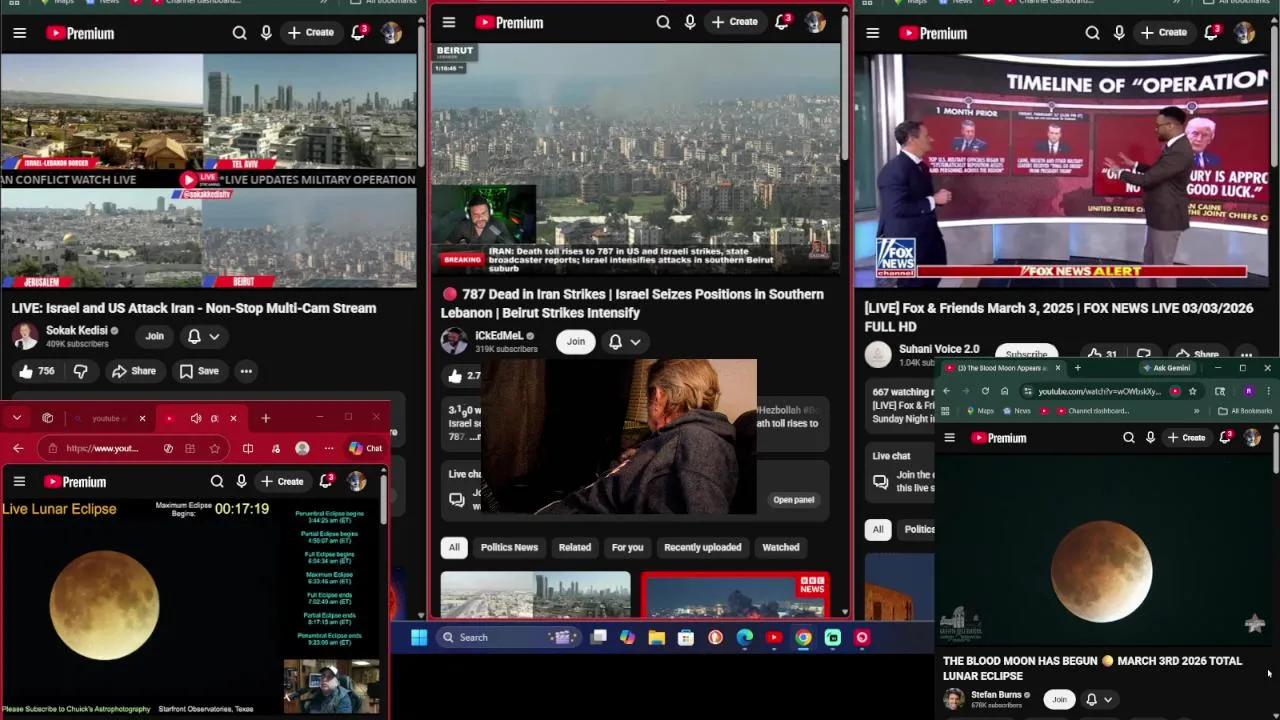Share the Sokak Kedisi stream

(x=134, y=371)
